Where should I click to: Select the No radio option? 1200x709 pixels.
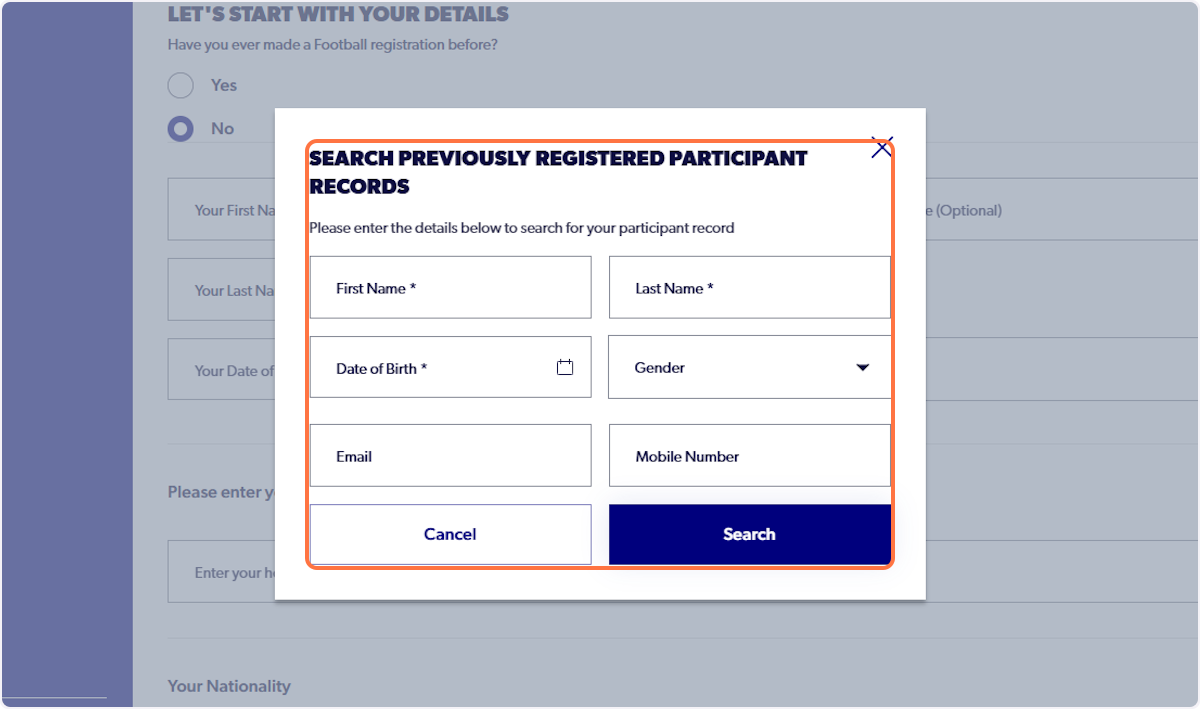click(181, 128)
